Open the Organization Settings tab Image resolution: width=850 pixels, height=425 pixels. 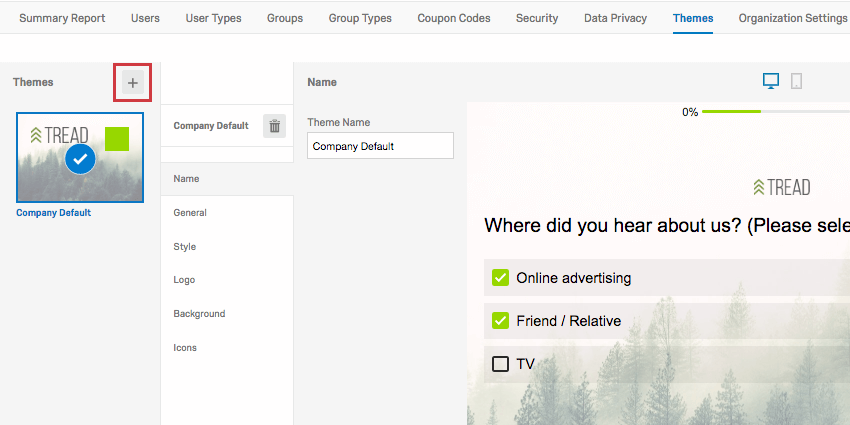(x=793, y=18)
